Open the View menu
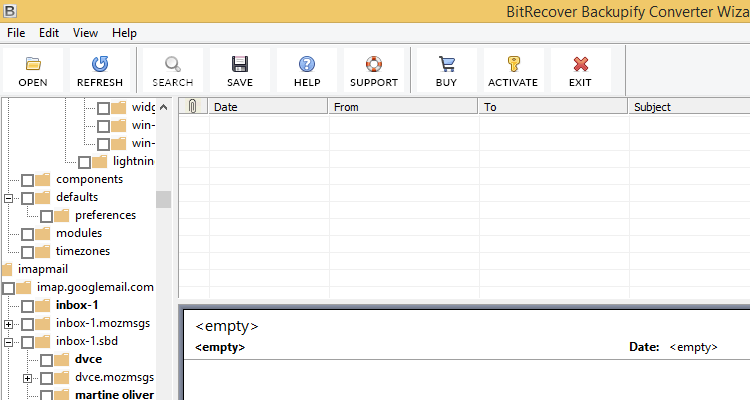Image resolution: width=750 pixels, height=400 pixels. coord(85,33)
